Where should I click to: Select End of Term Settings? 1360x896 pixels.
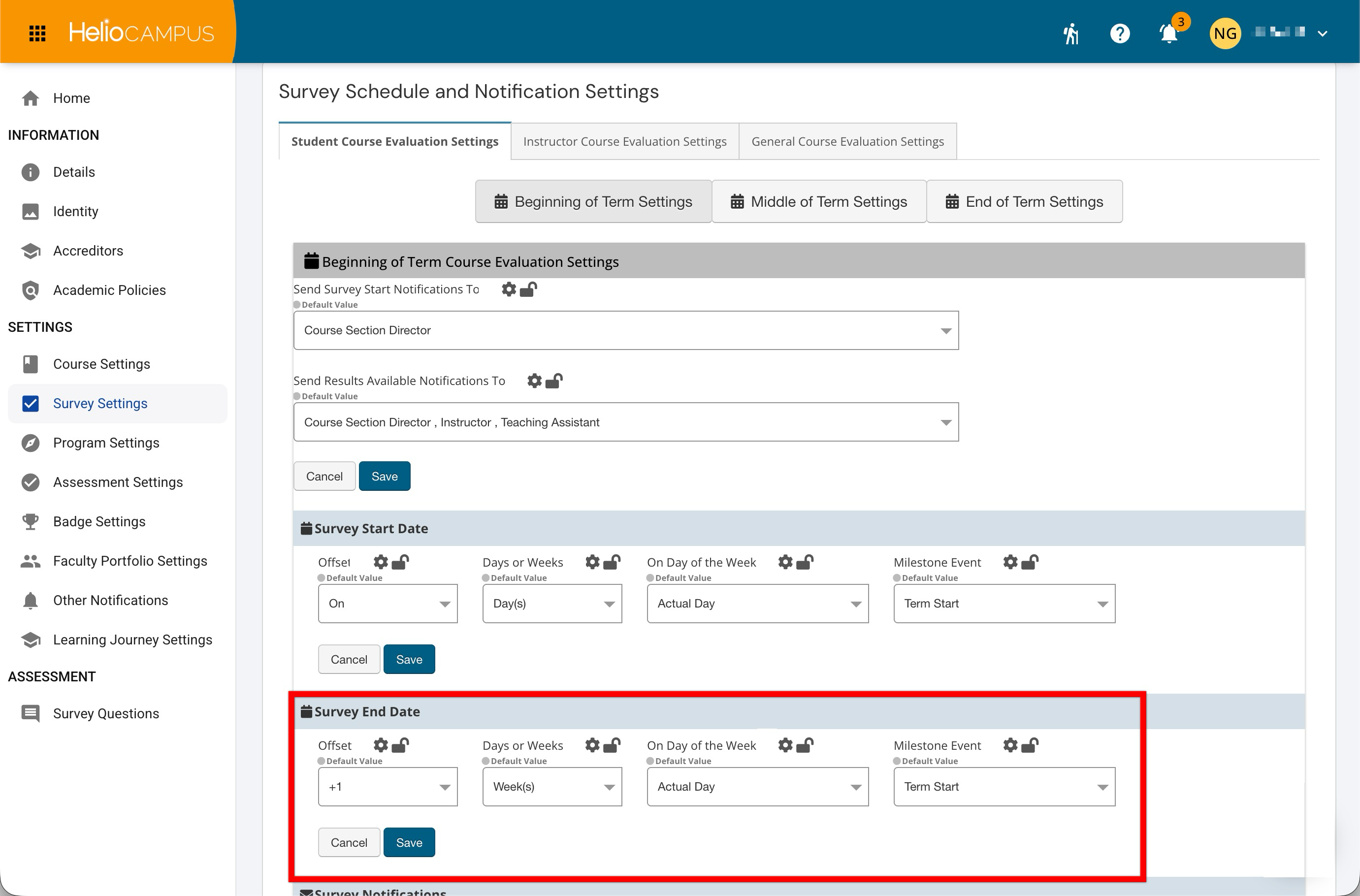(x=1024, y=202)
